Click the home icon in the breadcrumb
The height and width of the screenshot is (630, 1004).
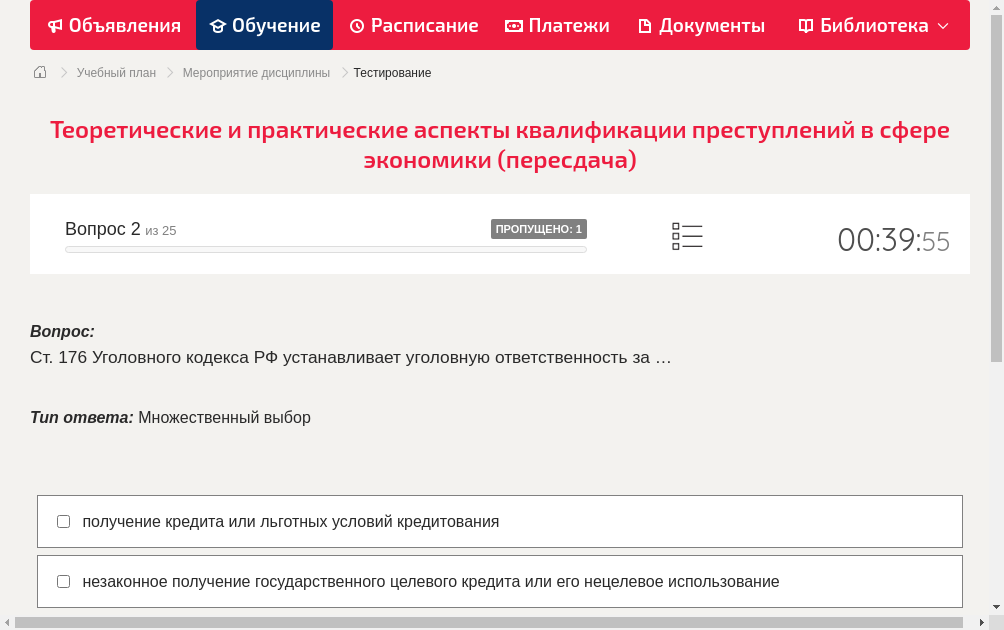coord(39,72)
